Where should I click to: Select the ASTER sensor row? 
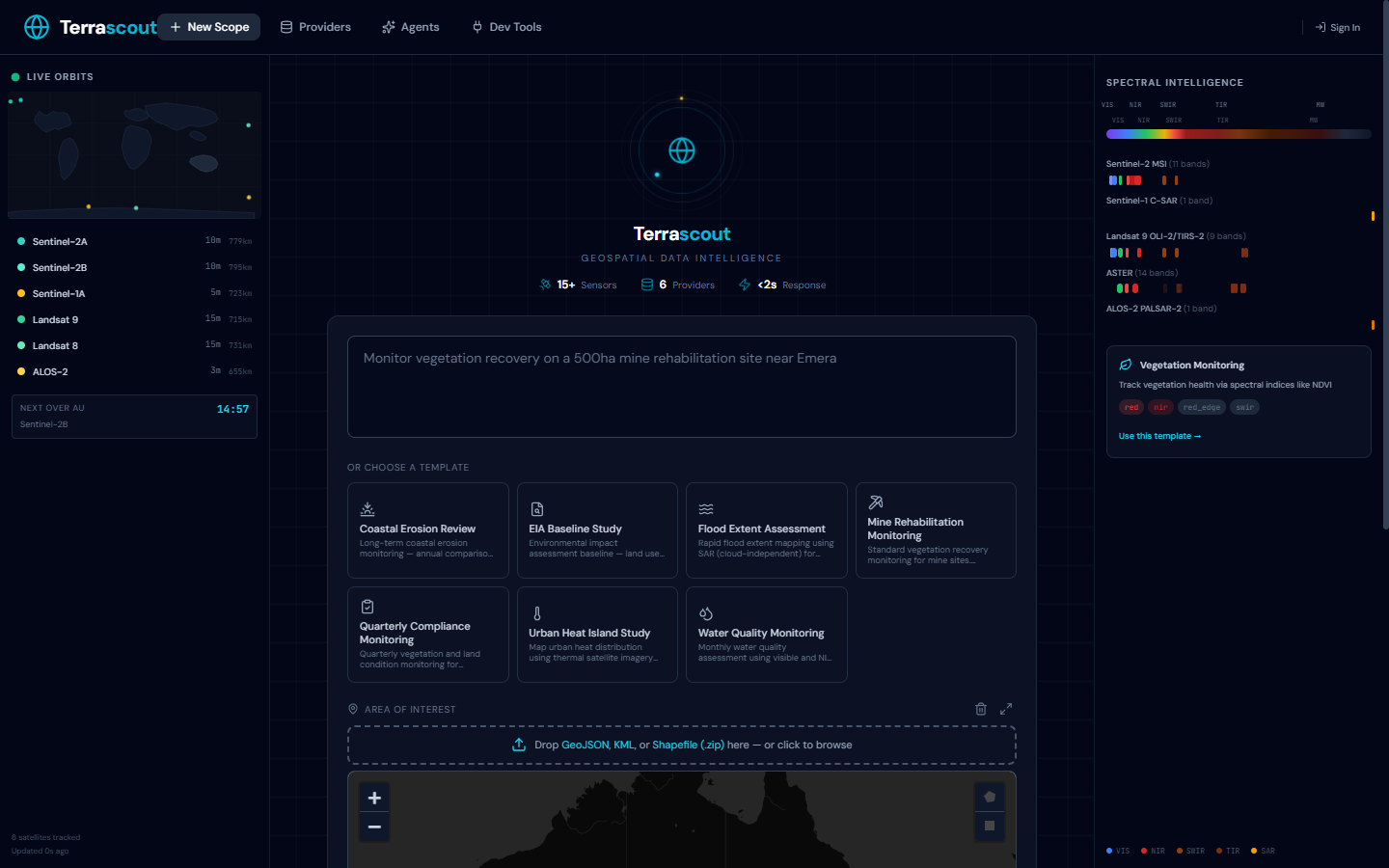tap(1239, 281)
